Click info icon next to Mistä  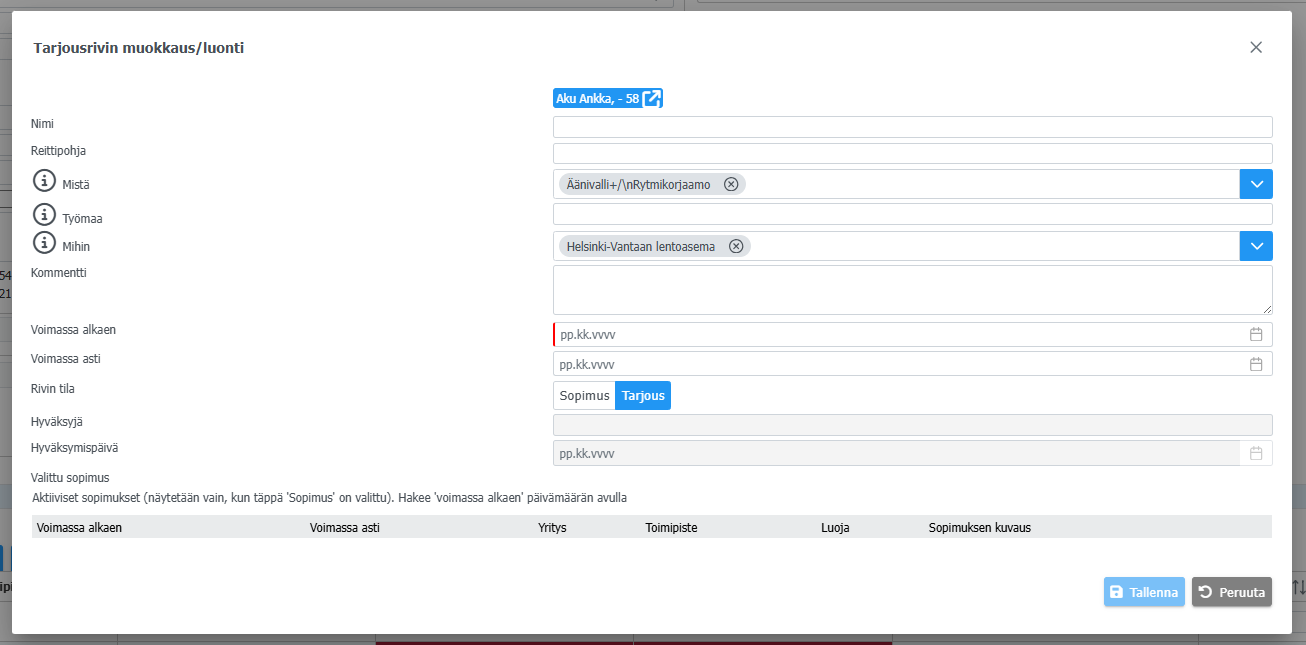(44, 182)
